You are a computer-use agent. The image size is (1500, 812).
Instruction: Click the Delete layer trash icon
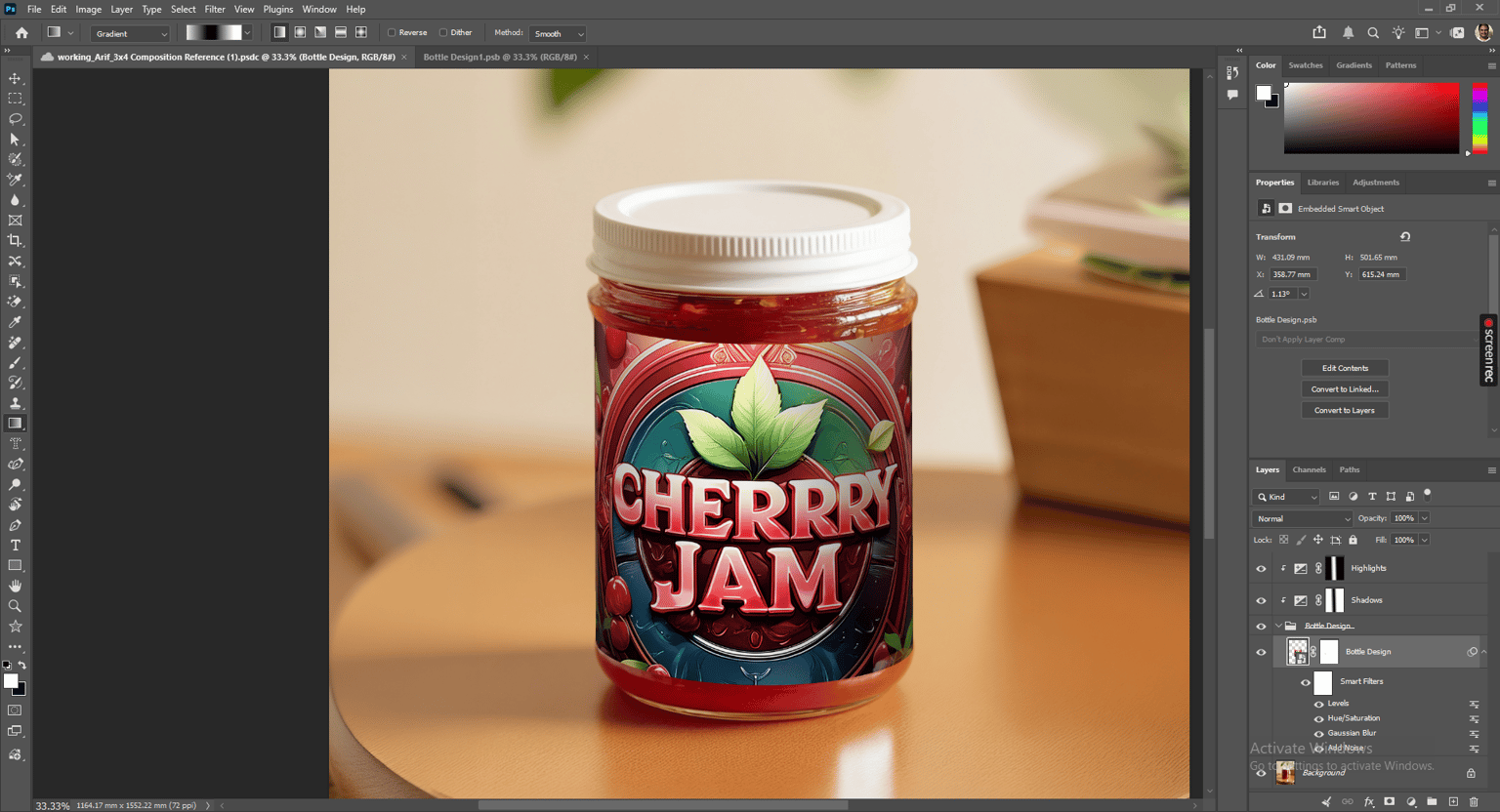click(1474, 801)
